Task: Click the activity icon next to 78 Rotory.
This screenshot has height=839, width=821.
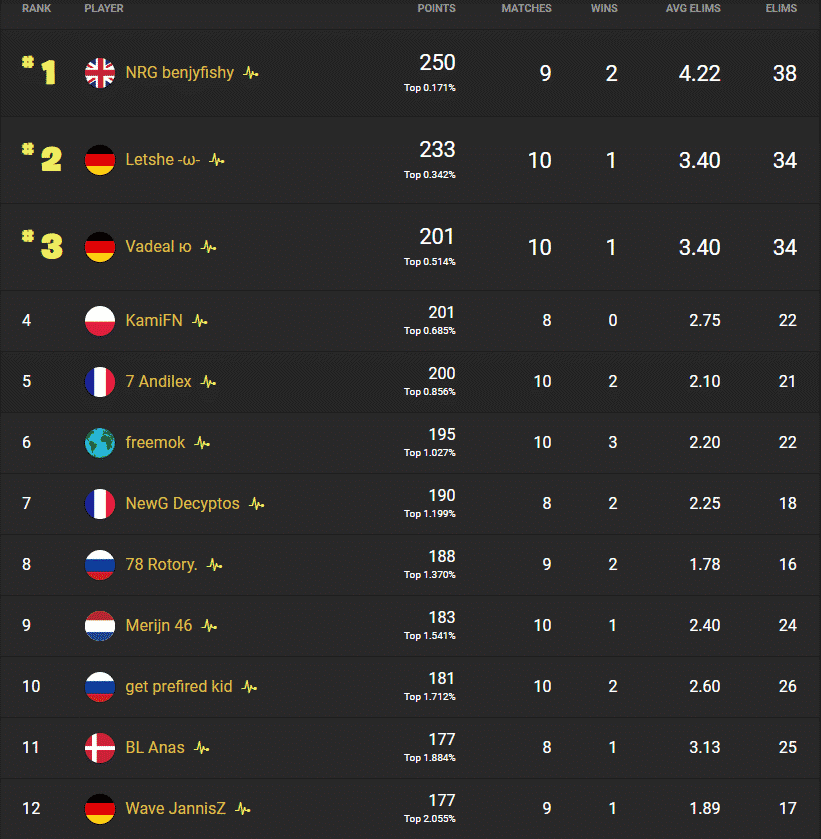Action: click(x=212, y=564)
